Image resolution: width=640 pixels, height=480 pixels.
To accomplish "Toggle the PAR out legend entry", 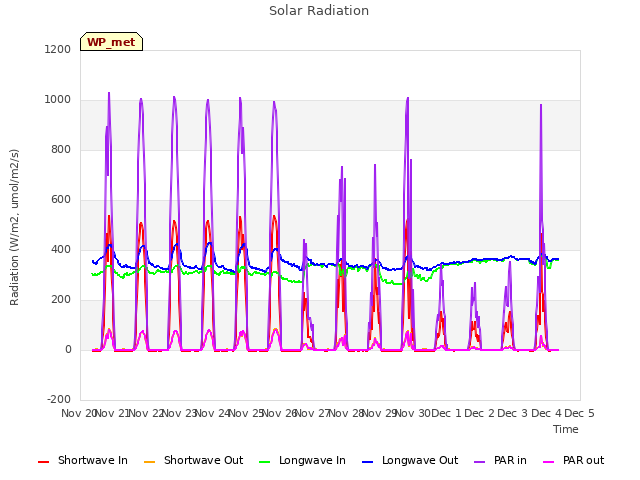I will coord(573,460).
